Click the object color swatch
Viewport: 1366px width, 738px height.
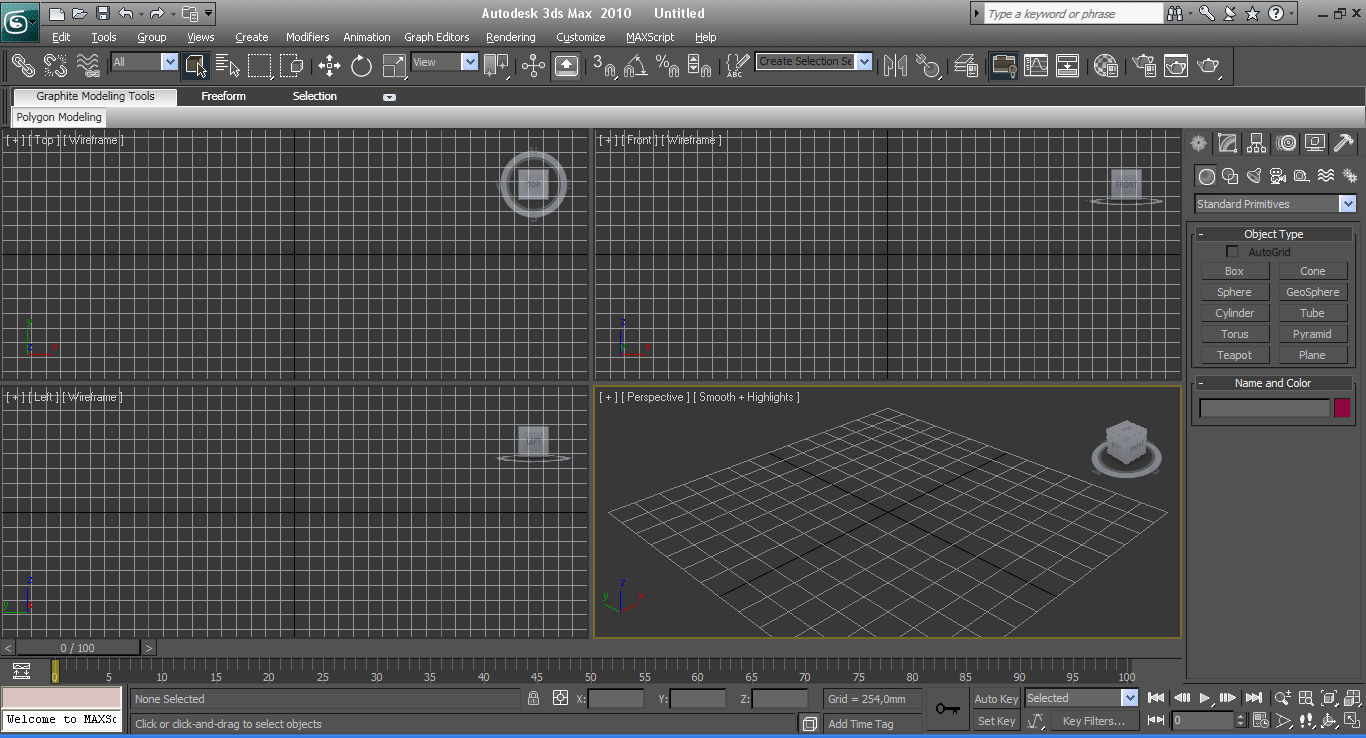[x=1342, y=408]
